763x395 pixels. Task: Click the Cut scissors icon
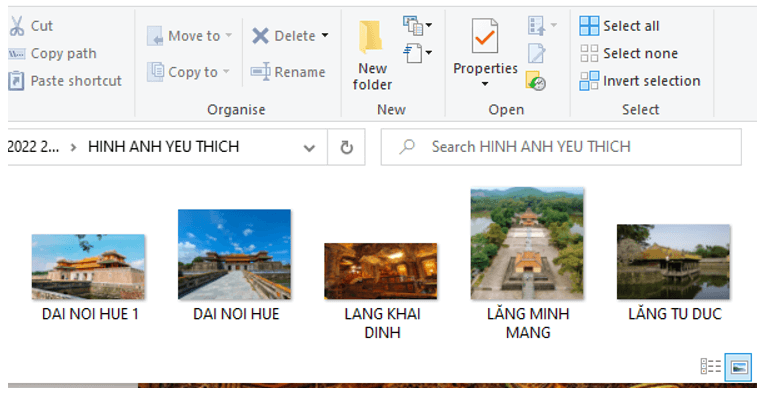(17, 26)
